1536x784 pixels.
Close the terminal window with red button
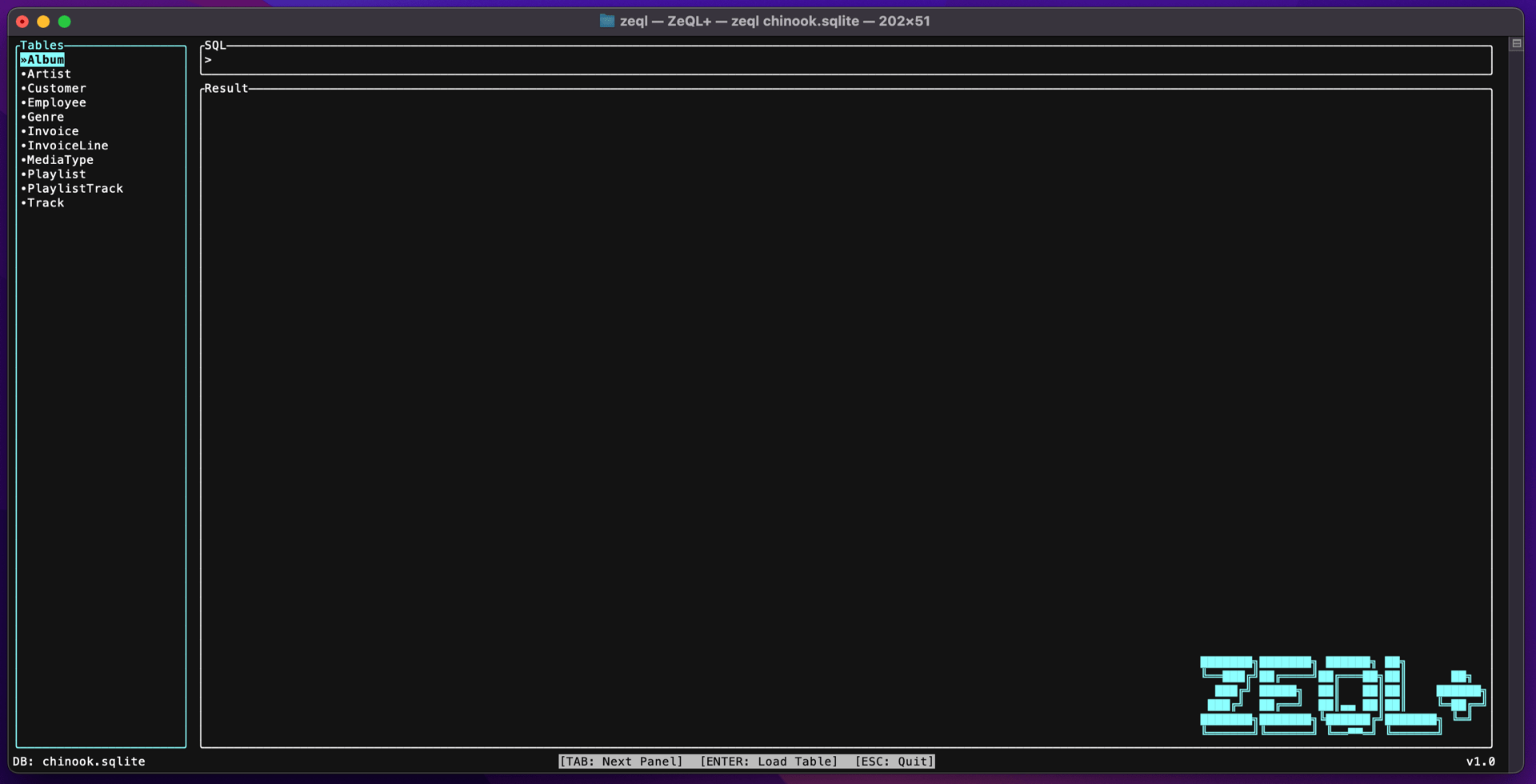click(x=22, y=22)
